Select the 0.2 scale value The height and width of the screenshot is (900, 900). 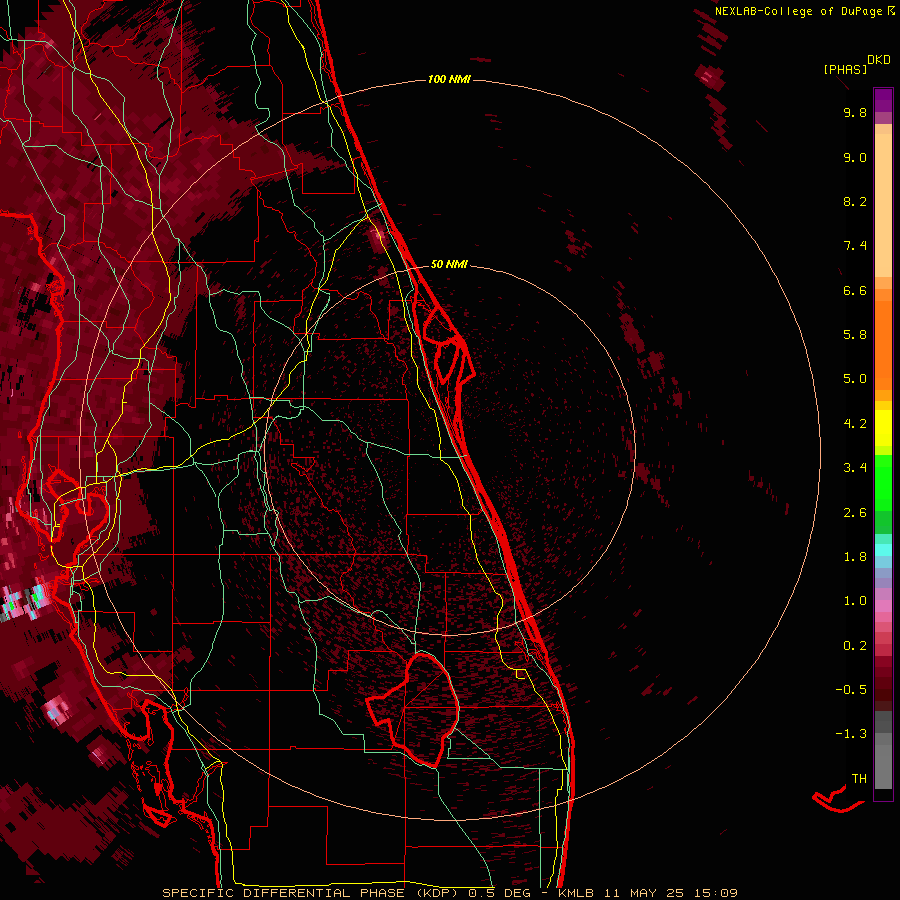(x=855, y=646)
